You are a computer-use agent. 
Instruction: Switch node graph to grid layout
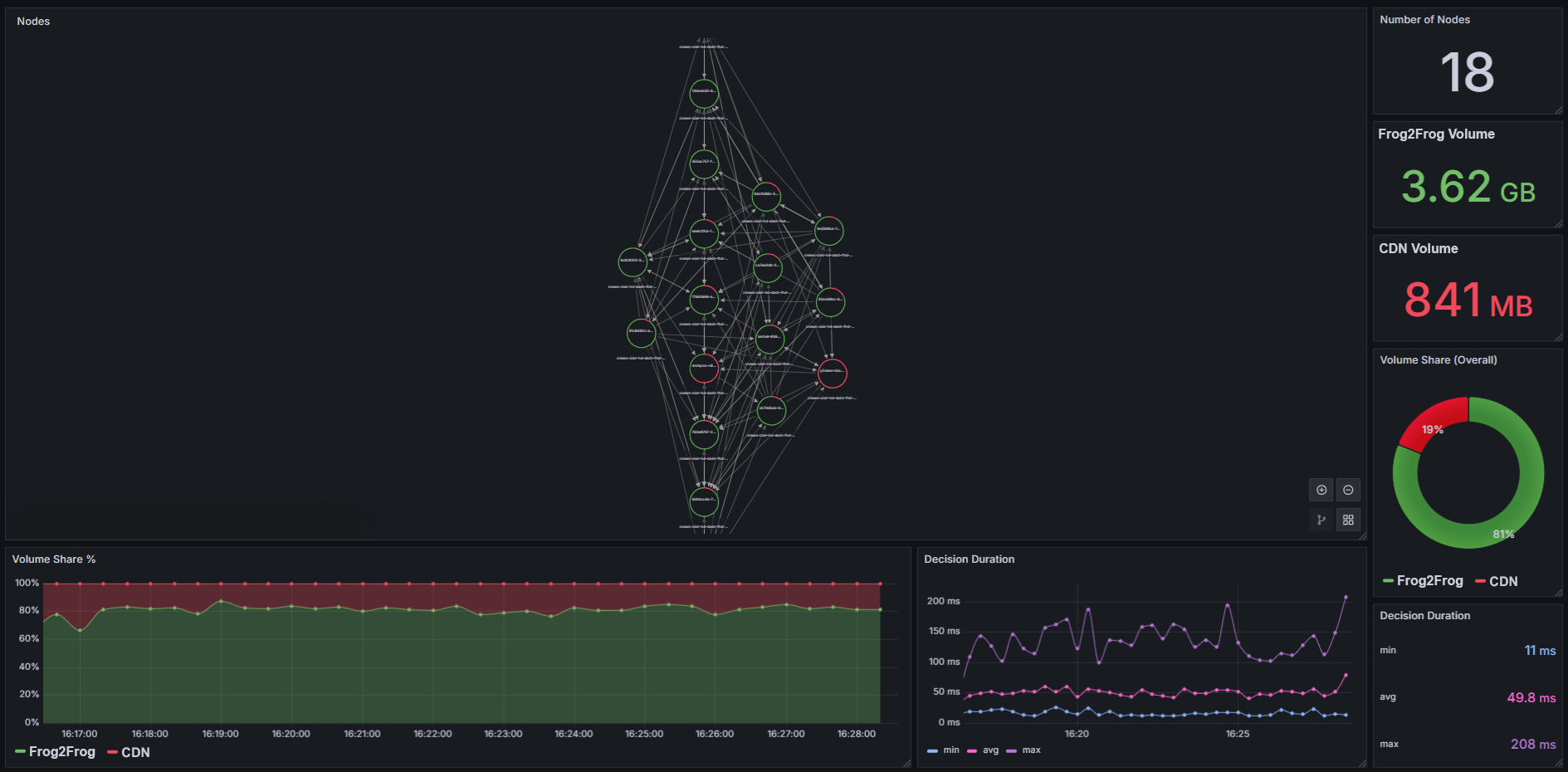(1348, 520)
